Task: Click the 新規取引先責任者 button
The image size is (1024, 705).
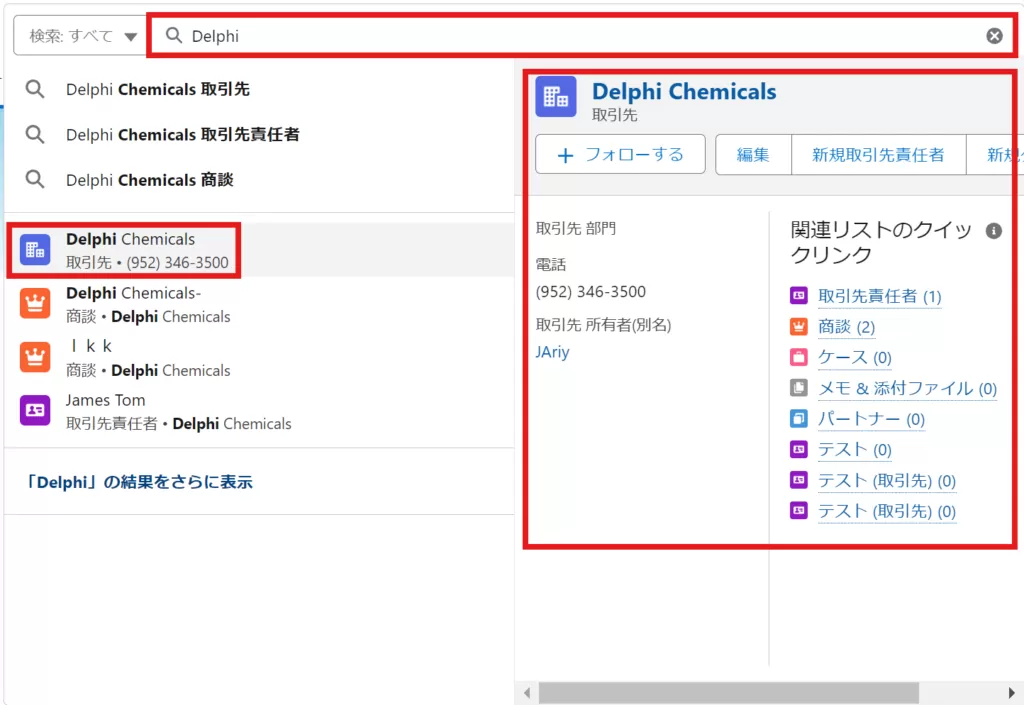Action: click(x=878, y=155)
